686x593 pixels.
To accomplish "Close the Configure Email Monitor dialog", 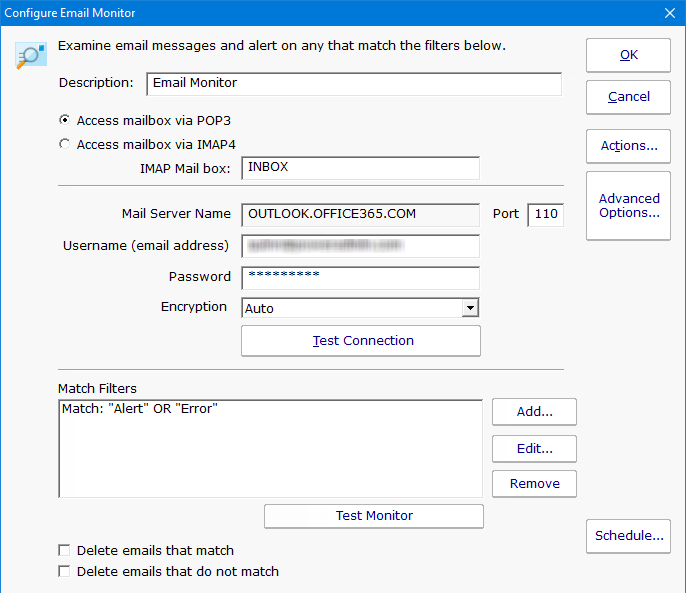I will tap(670, 13).
